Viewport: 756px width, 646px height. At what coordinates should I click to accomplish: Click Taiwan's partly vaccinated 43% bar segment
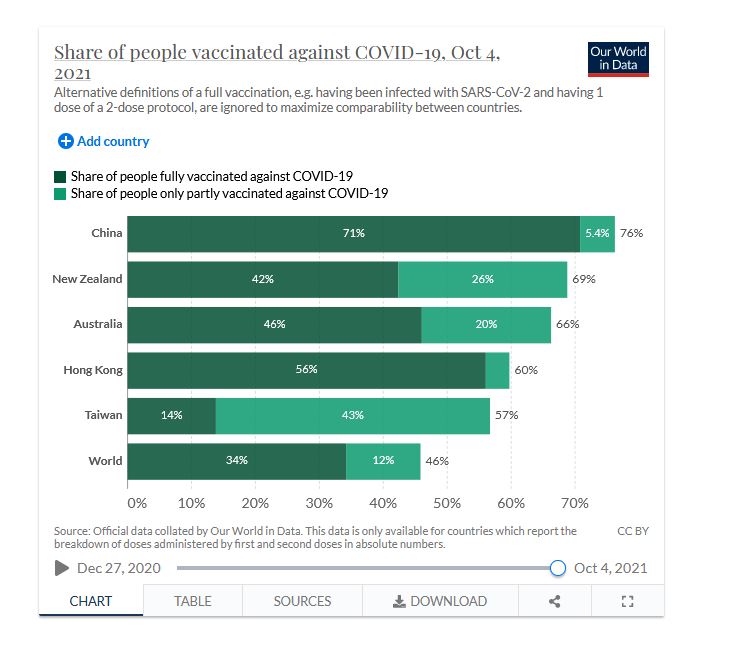pyautogui.click(x=352, y=415)
